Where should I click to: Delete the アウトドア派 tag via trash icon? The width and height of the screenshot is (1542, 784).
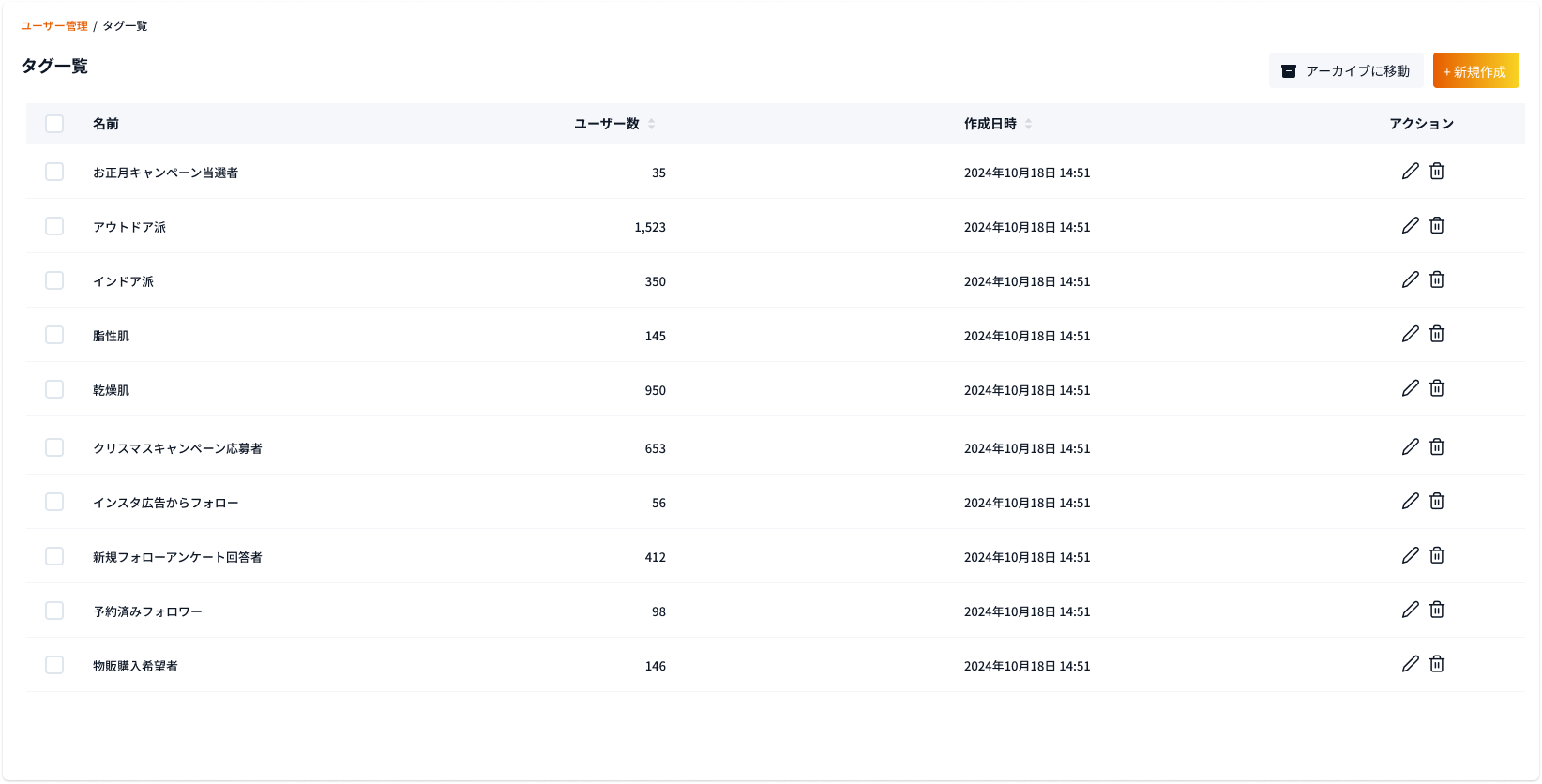click(1436, 225)
